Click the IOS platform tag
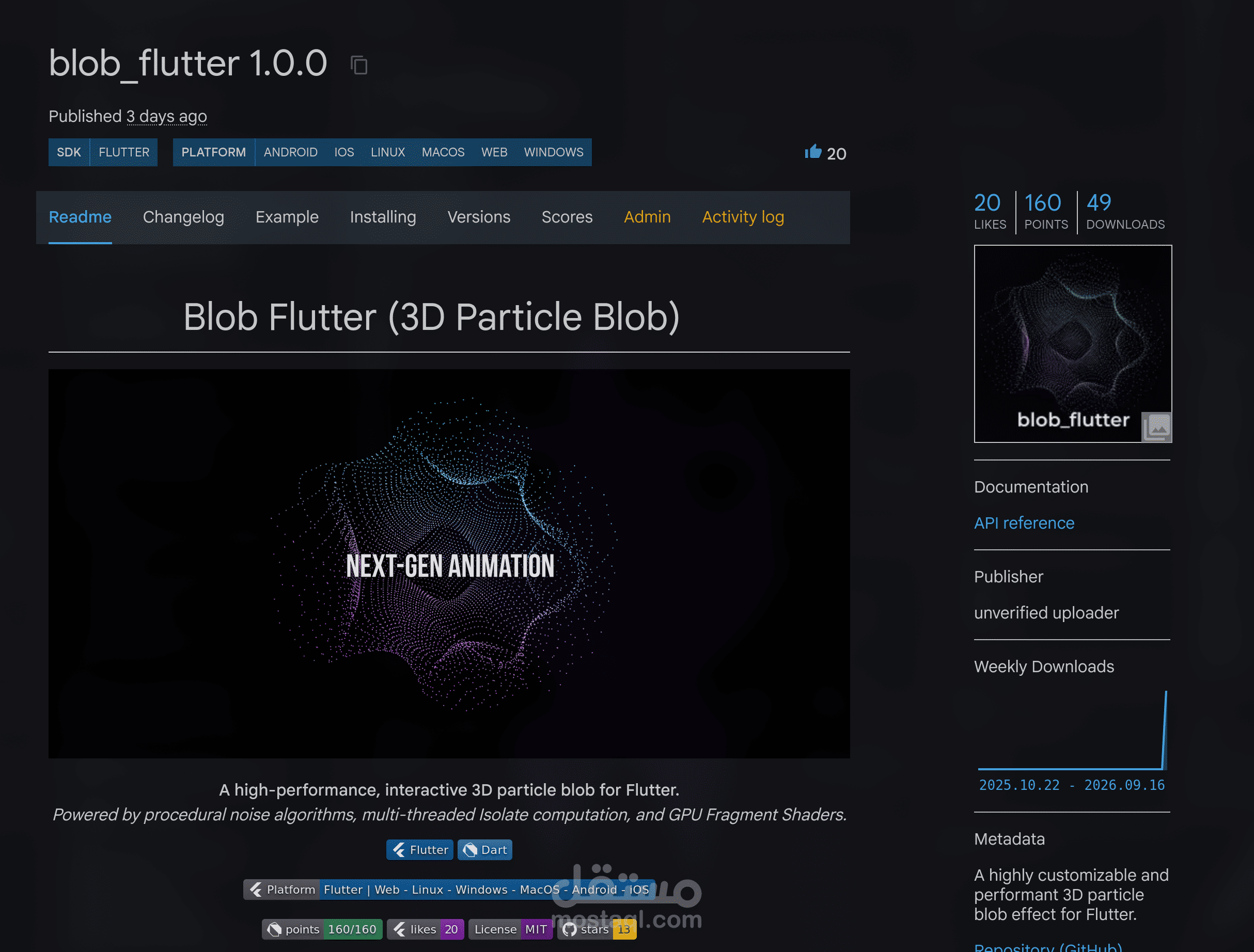Image resolution: width=1254 pixels, height=952 pixels. click(344, 152)
